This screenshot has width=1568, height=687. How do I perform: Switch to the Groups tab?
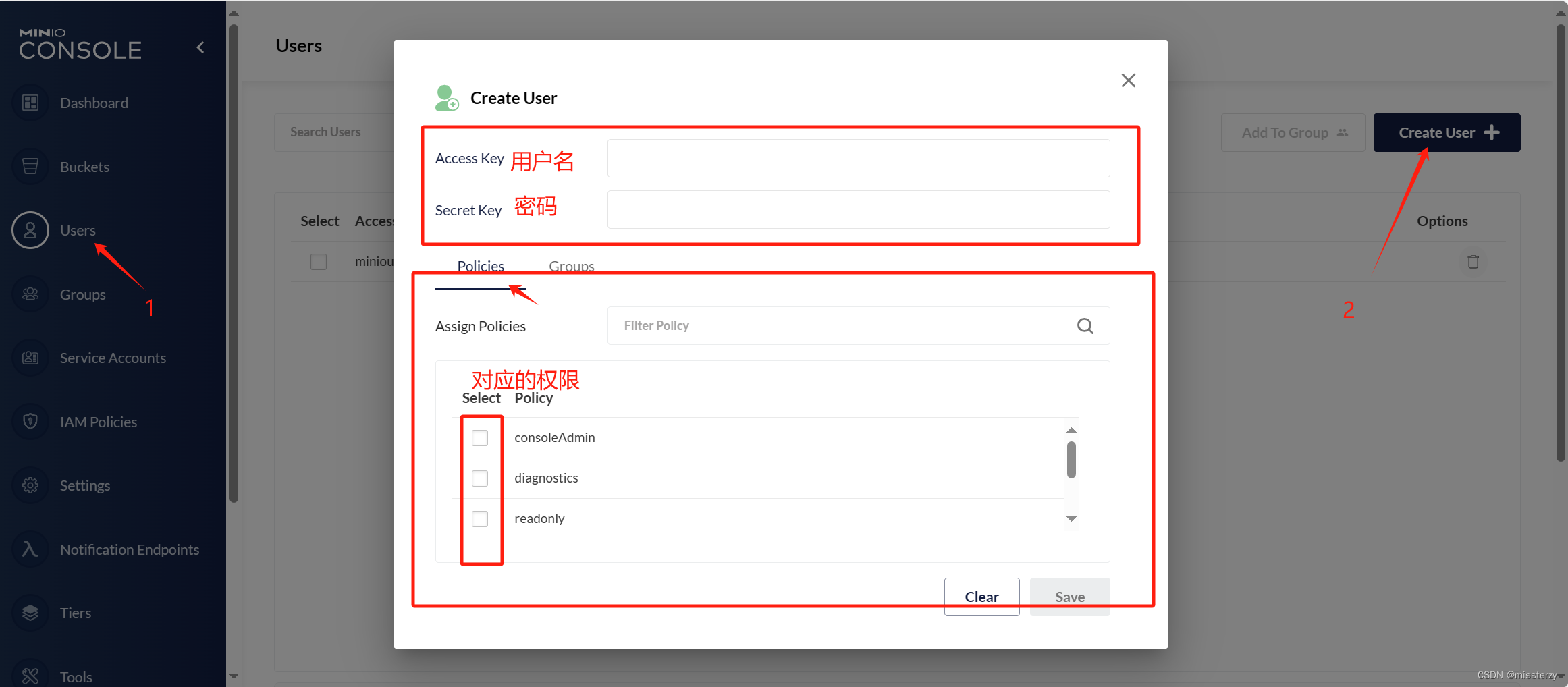click(x=571, y=266)
